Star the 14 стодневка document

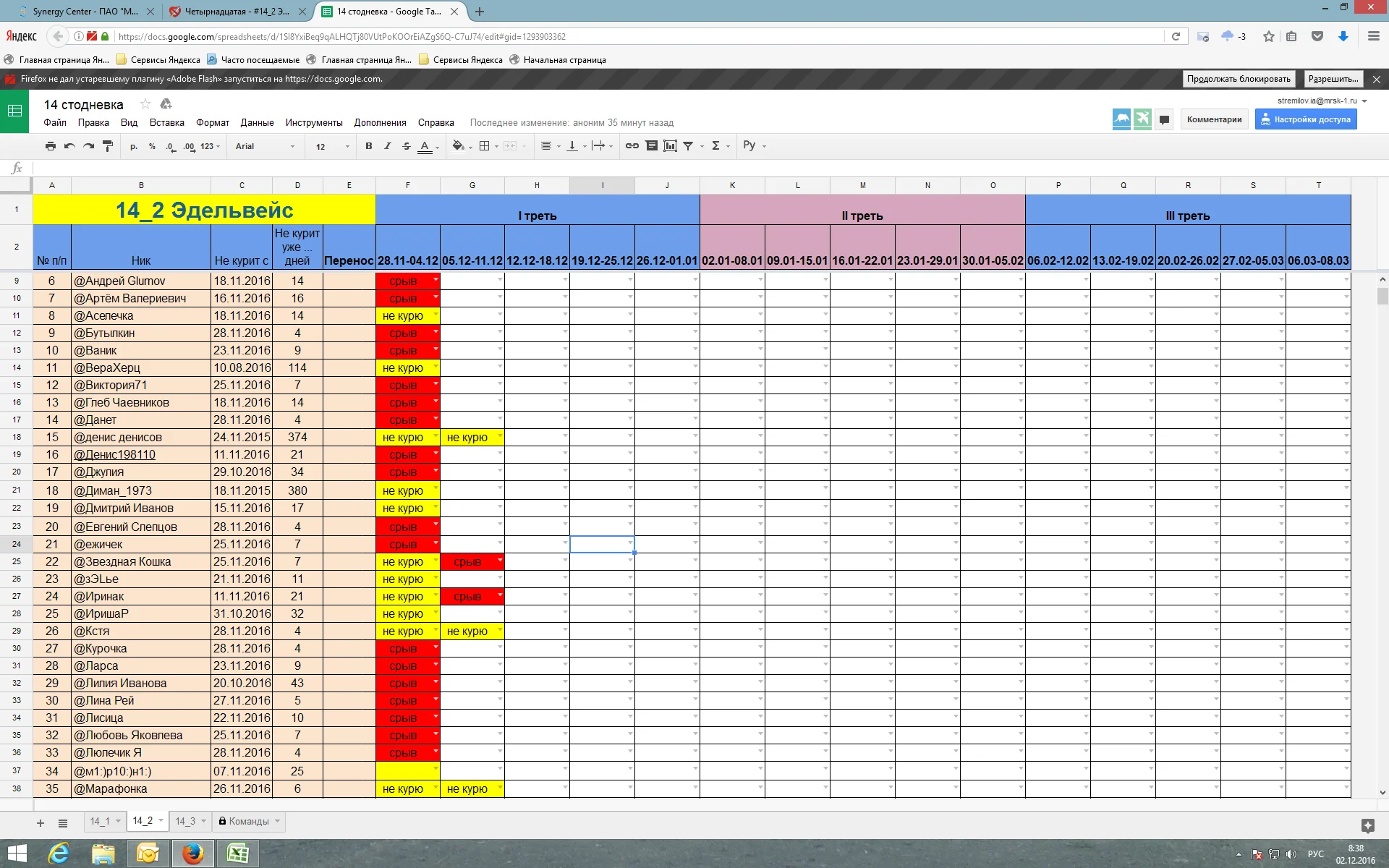point(145,104)
